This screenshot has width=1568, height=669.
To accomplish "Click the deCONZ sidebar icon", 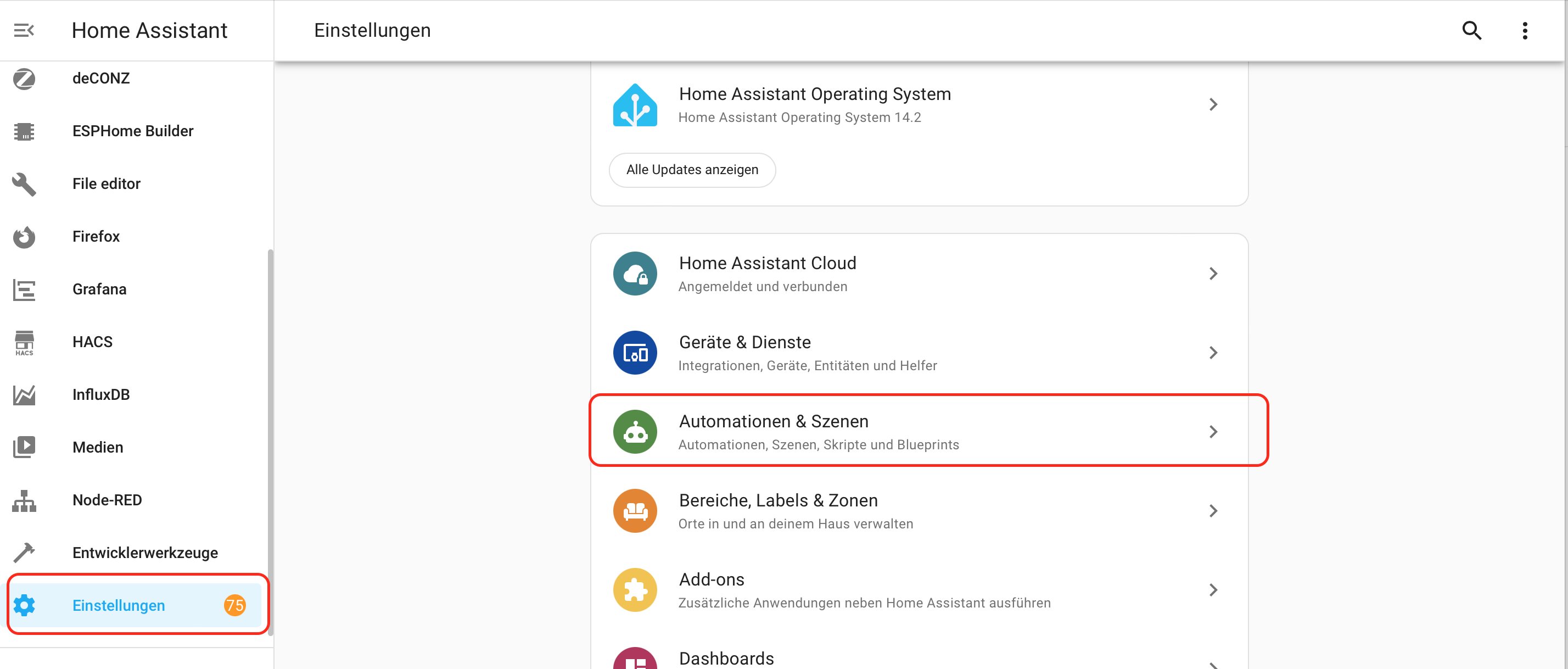I will (24, 79).
